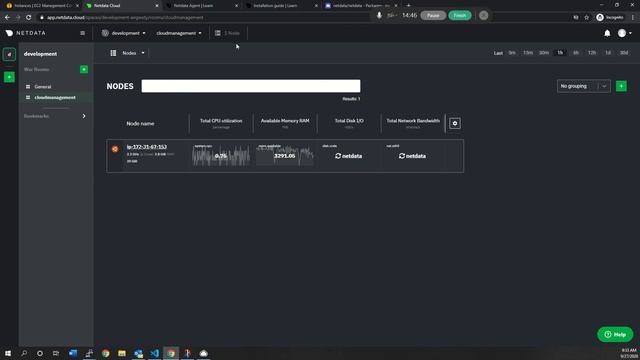This screenshot has width=640, height=360.
Task: Expand the Bookmarks section chevron
Action: (84, 116)
